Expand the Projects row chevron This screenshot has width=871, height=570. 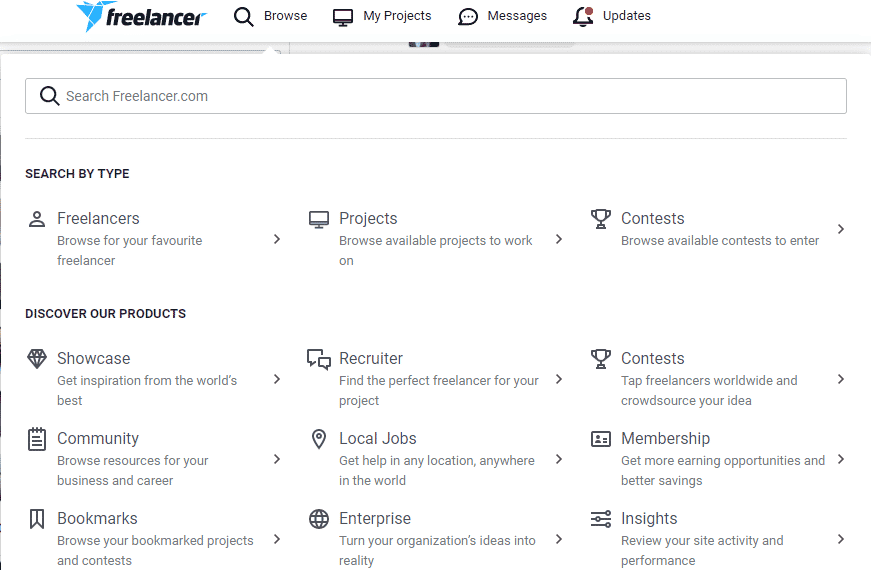tap(559, 239)
